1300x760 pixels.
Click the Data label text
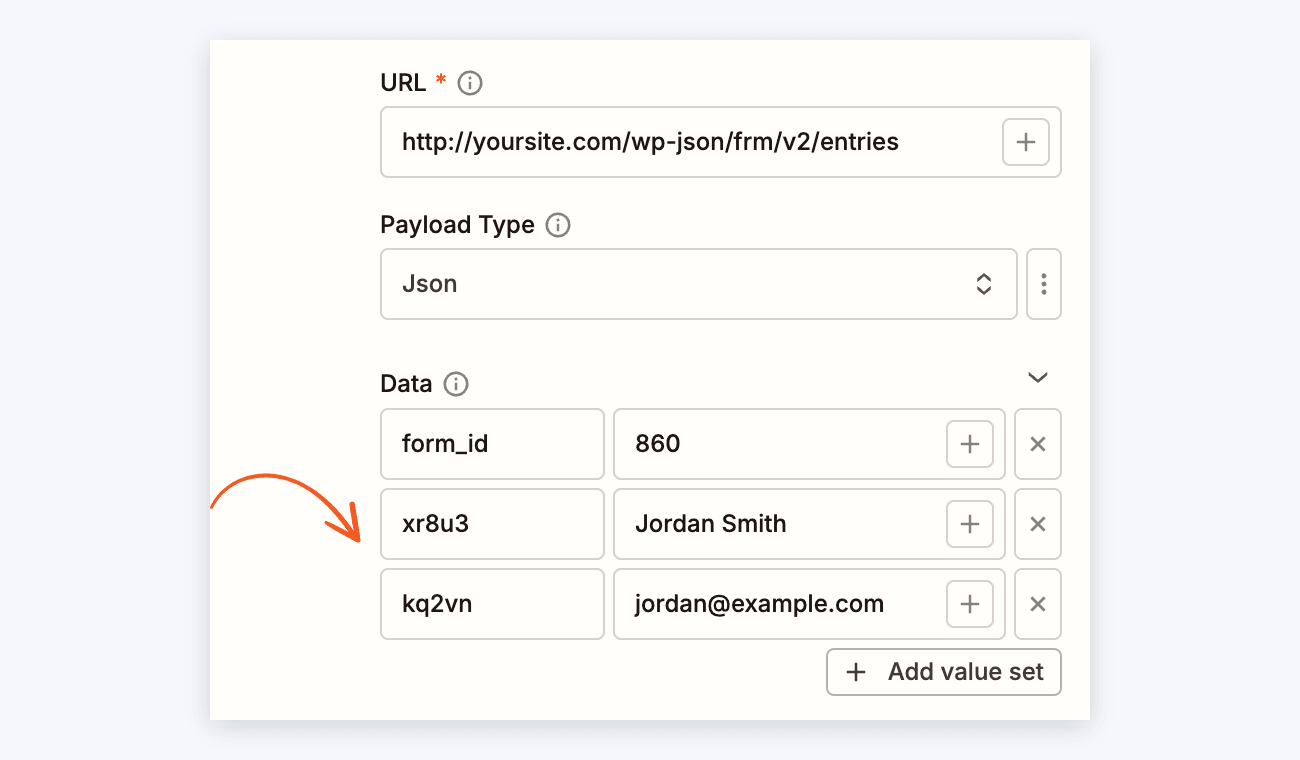click(407, 384)
